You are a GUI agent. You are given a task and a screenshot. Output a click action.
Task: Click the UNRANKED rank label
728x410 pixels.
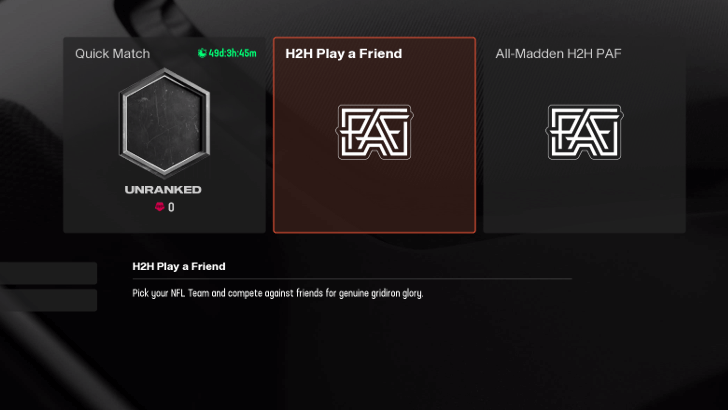(163, 189)
